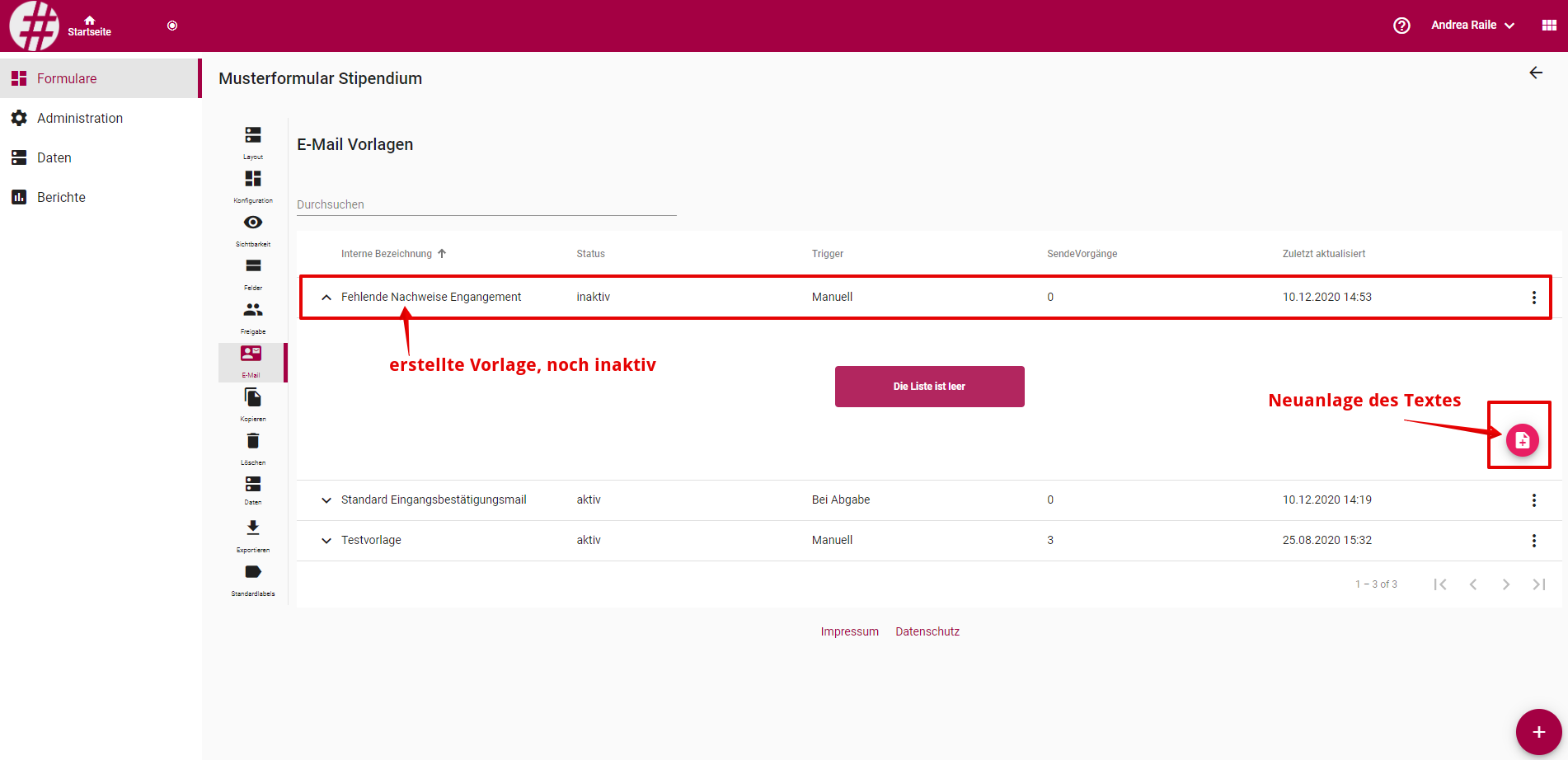Open the Felder section icon

tap(253, 266)
